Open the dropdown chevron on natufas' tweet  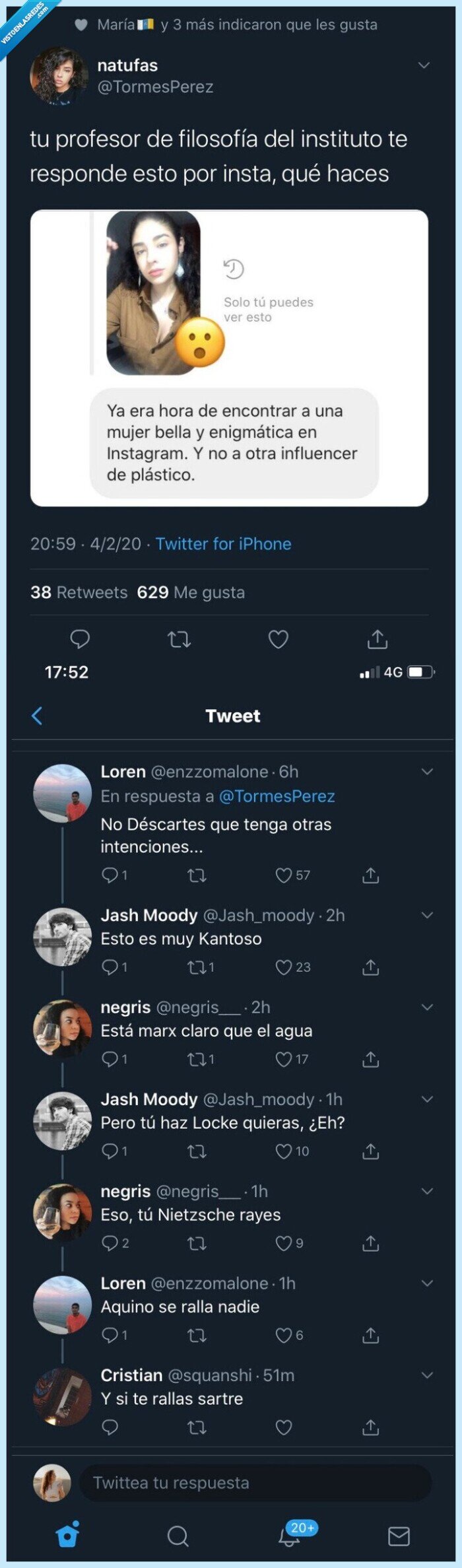pos(423,64)
